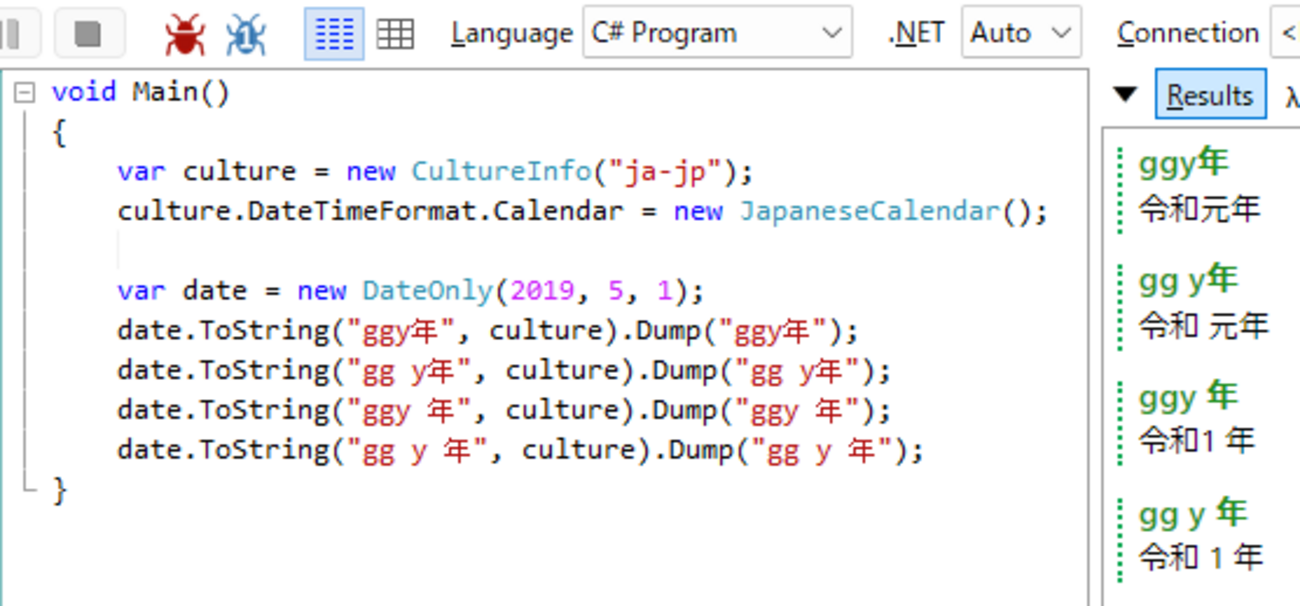Click the Connection label in toolbar

click(x=1187, y=33)
